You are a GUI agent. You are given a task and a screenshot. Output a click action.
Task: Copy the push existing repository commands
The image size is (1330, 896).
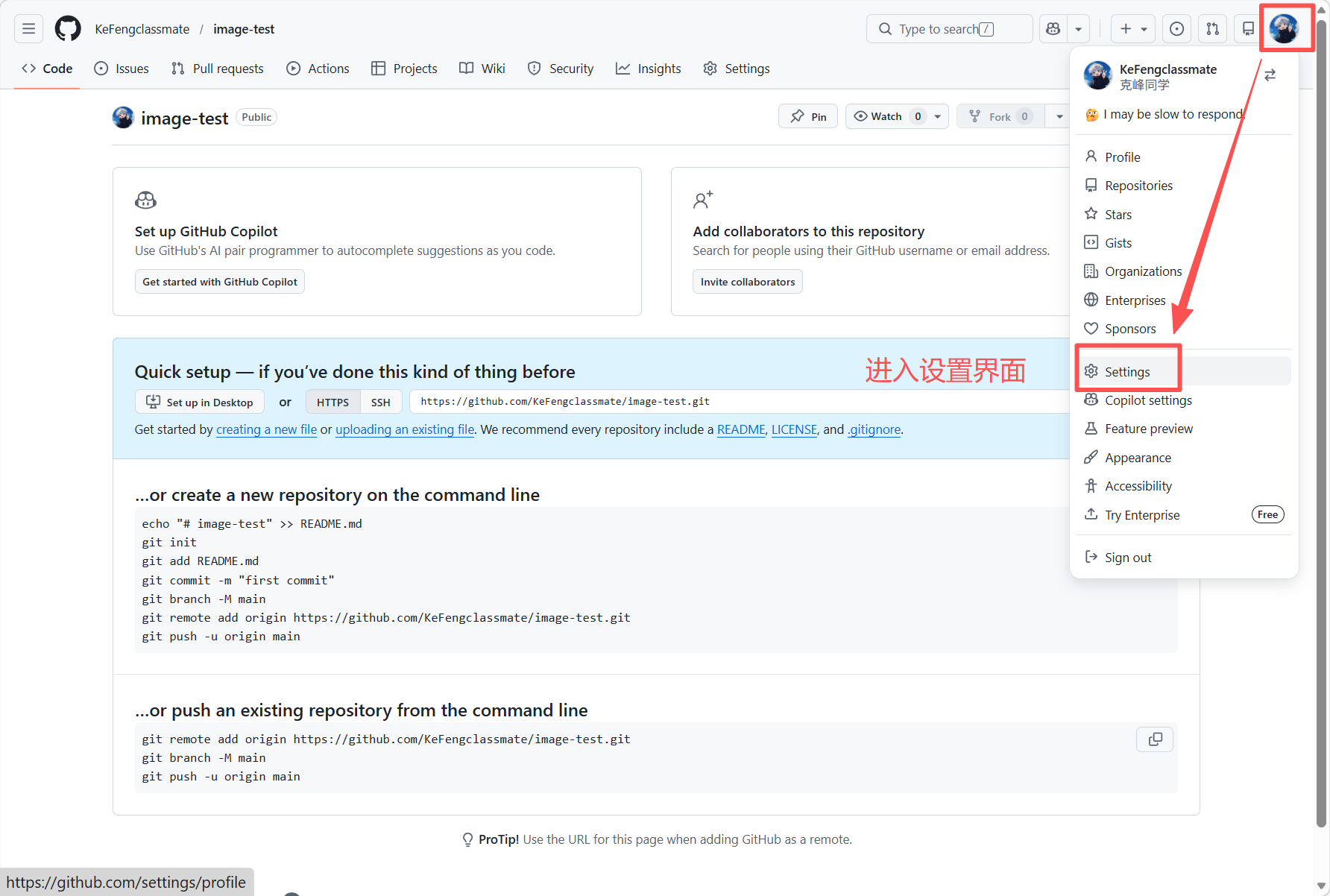tap(1155, 739)
